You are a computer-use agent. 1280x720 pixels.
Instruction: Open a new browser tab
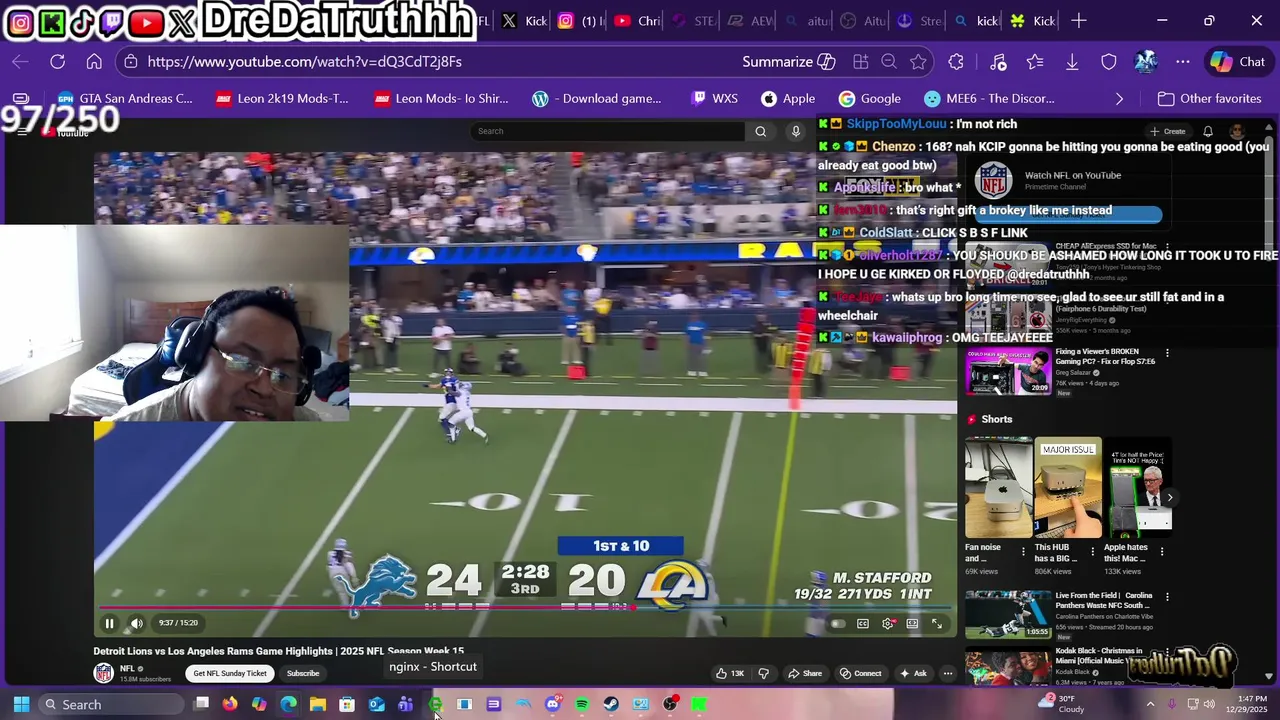1079,20
